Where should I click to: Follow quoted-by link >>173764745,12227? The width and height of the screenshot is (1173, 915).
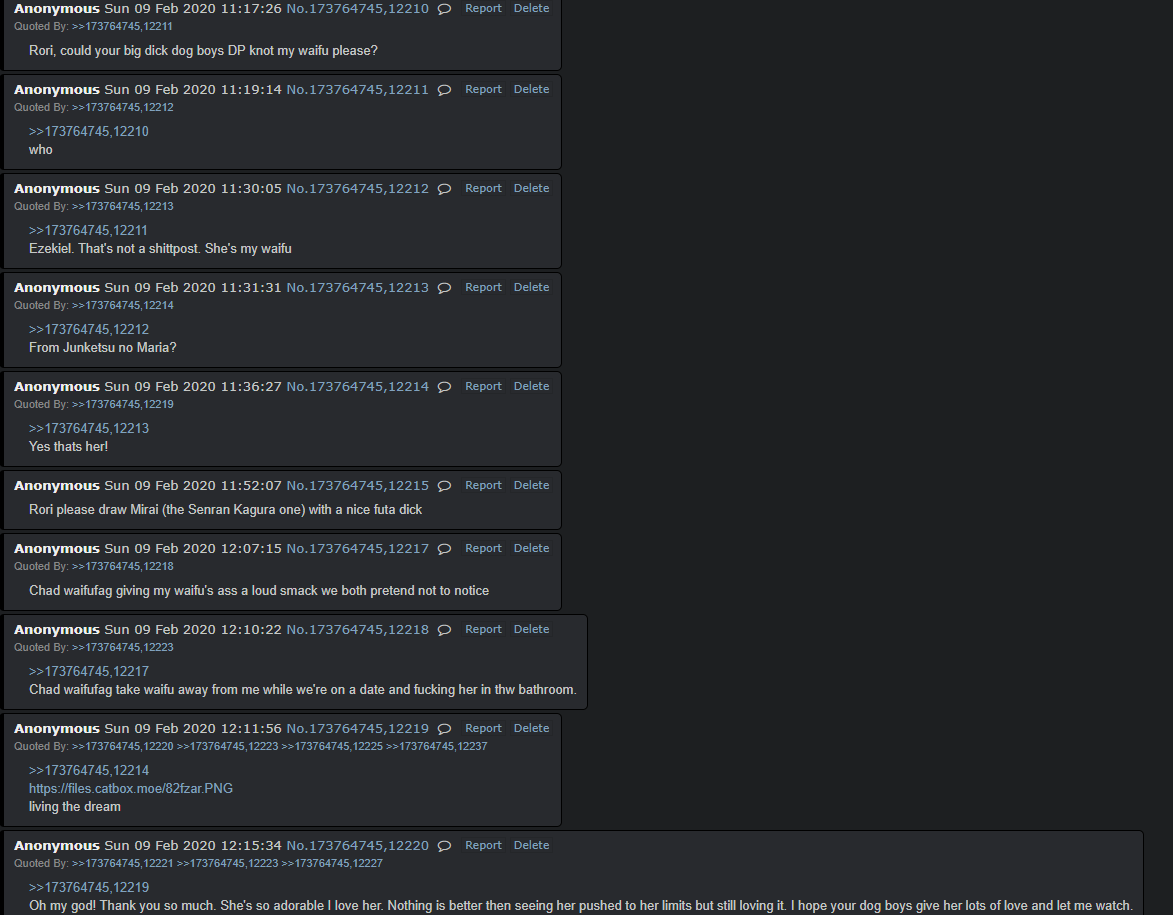332,863
